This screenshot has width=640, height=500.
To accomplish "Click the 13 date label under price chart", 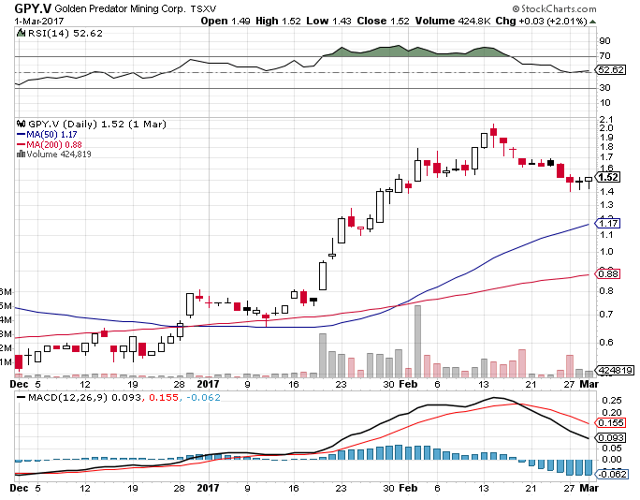I will tap(483, 384).
